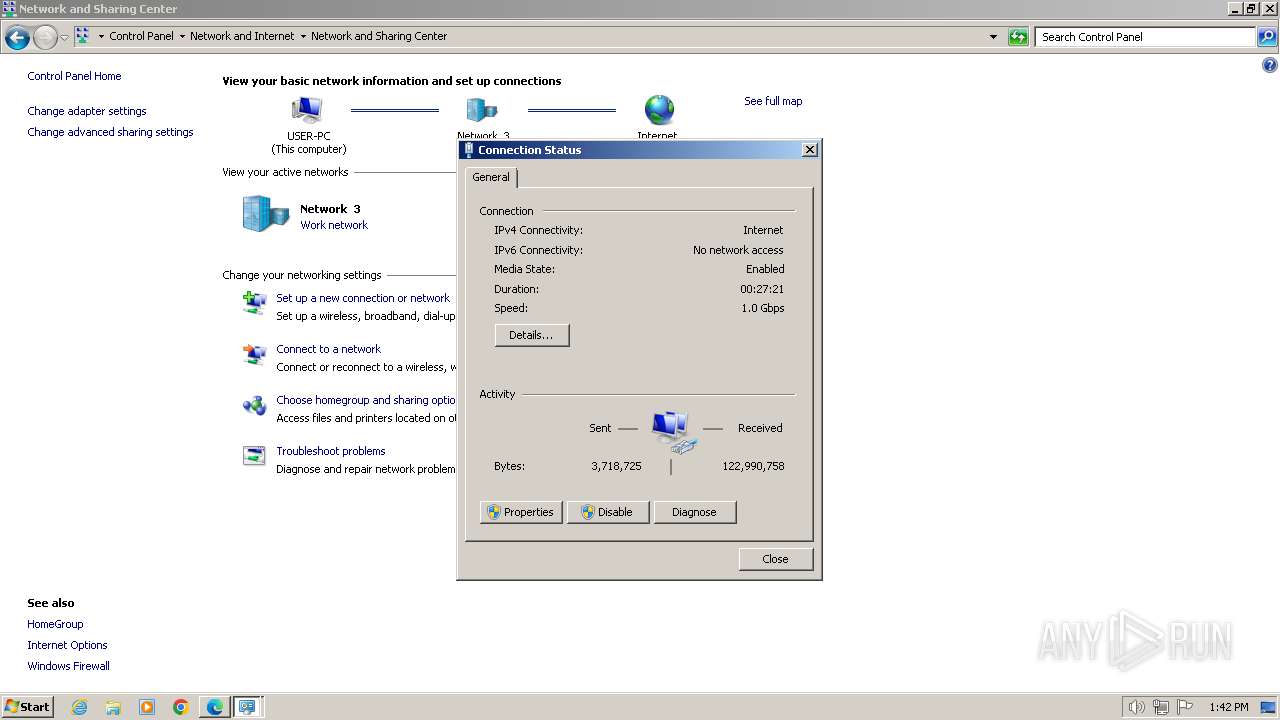
Task: Open Choose homegroup and sharing options link
Action: (366, 400)
